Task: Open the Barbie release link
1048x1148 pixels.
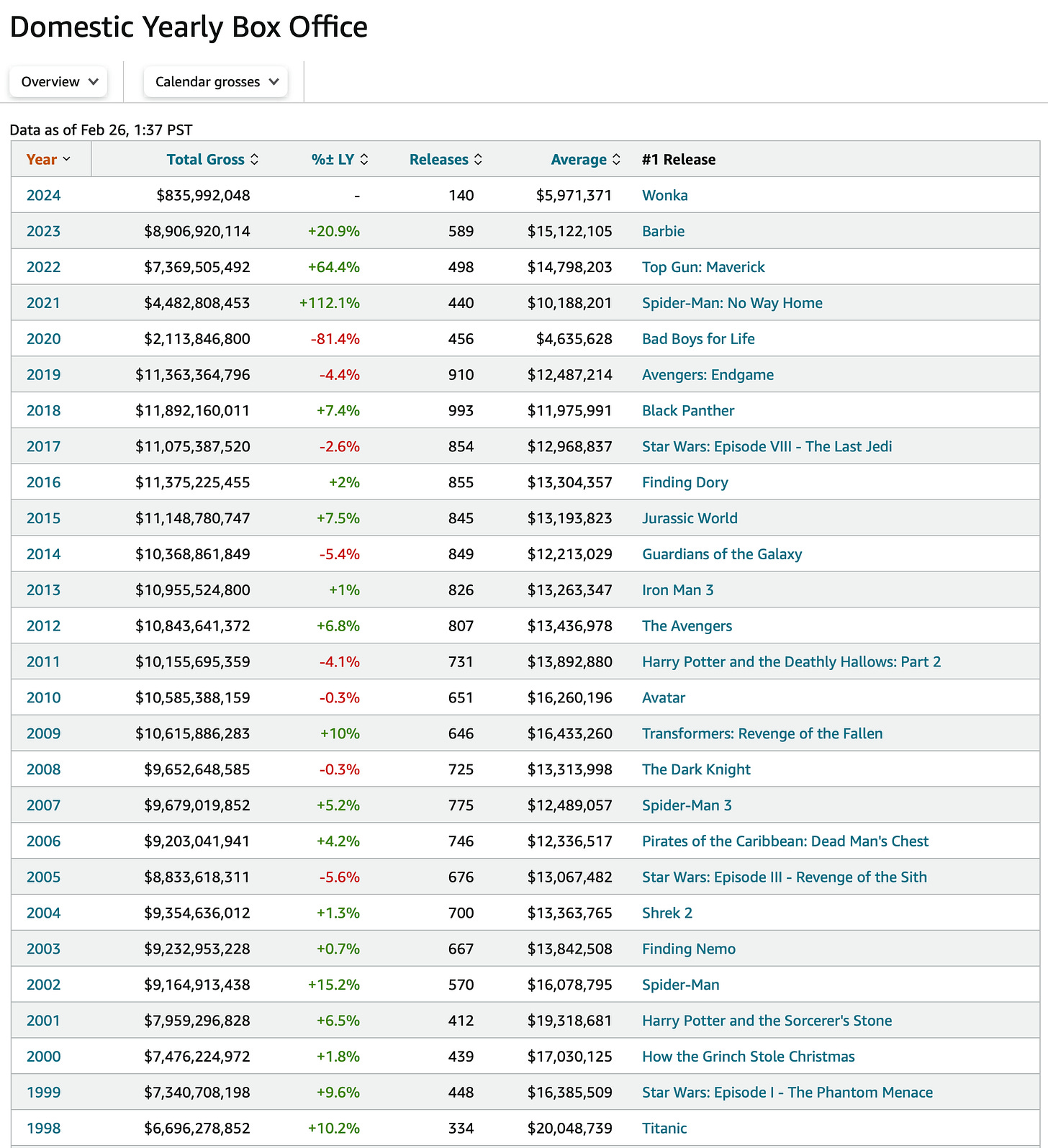Action: 663,232
